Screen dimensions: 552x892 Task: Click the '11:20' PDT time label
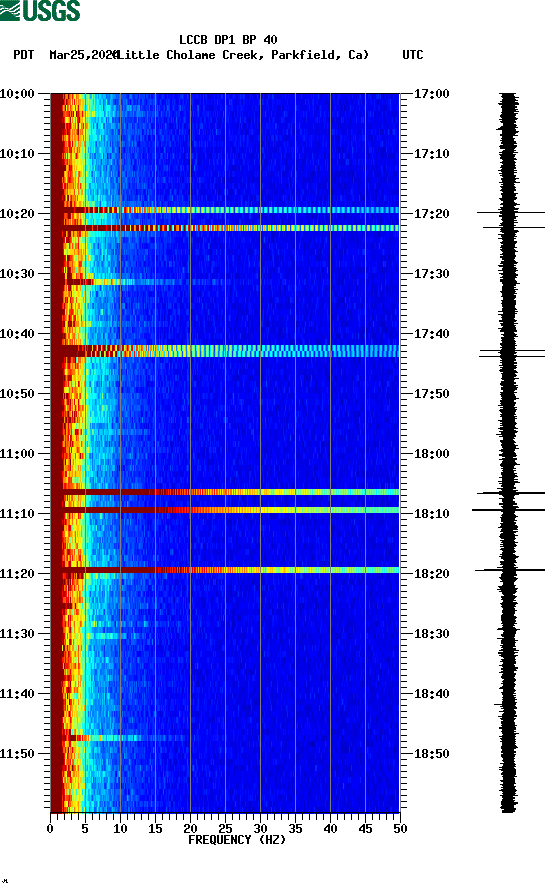[17, 574]
